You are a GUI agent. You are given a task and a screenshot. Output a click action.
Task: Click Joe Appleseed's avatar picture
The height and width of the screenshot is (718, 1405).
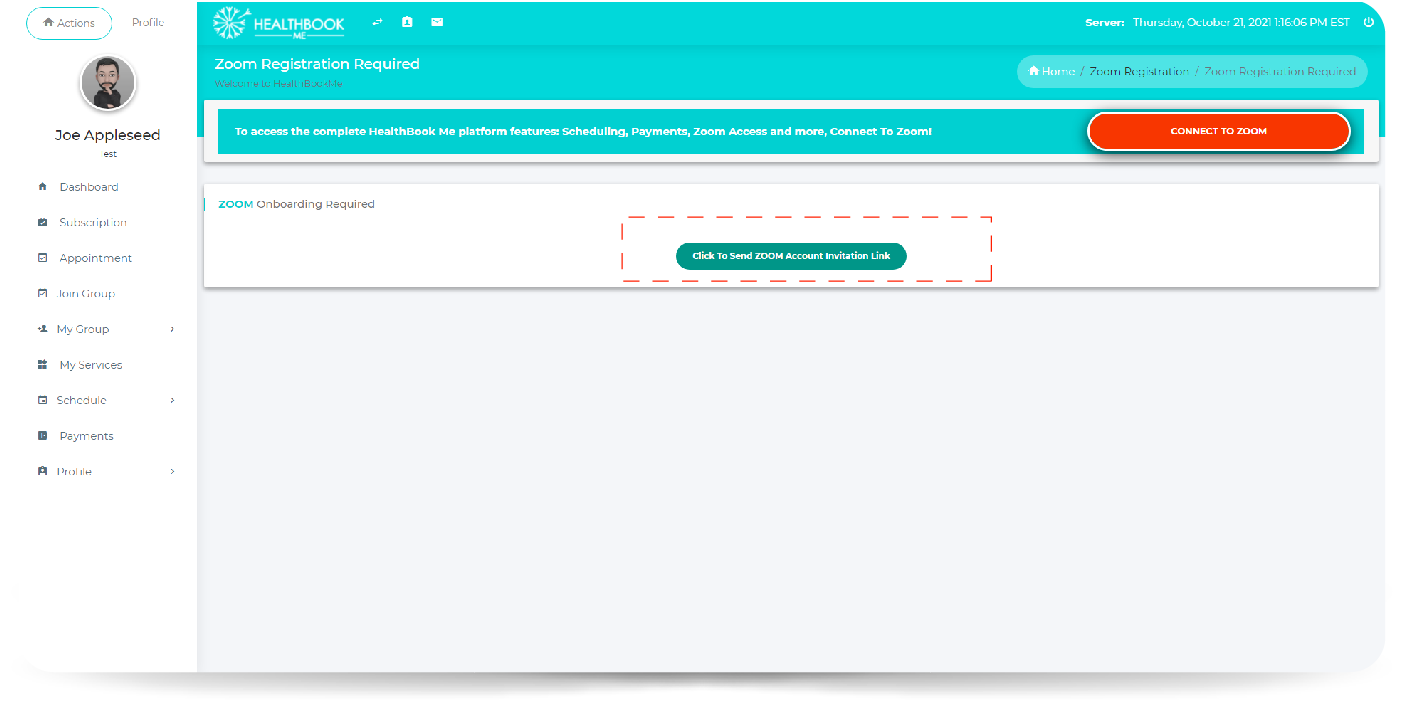coord(108,84)
